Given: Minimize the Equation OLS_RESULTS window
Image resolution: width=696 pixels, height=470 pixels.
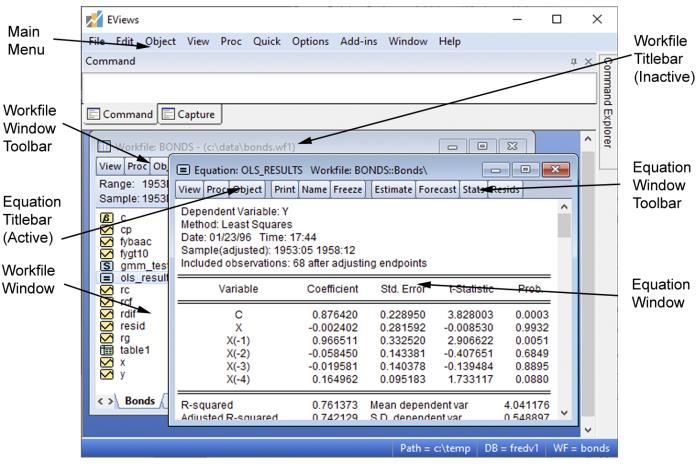Looking at the screenshot, I should coord(496,170).
